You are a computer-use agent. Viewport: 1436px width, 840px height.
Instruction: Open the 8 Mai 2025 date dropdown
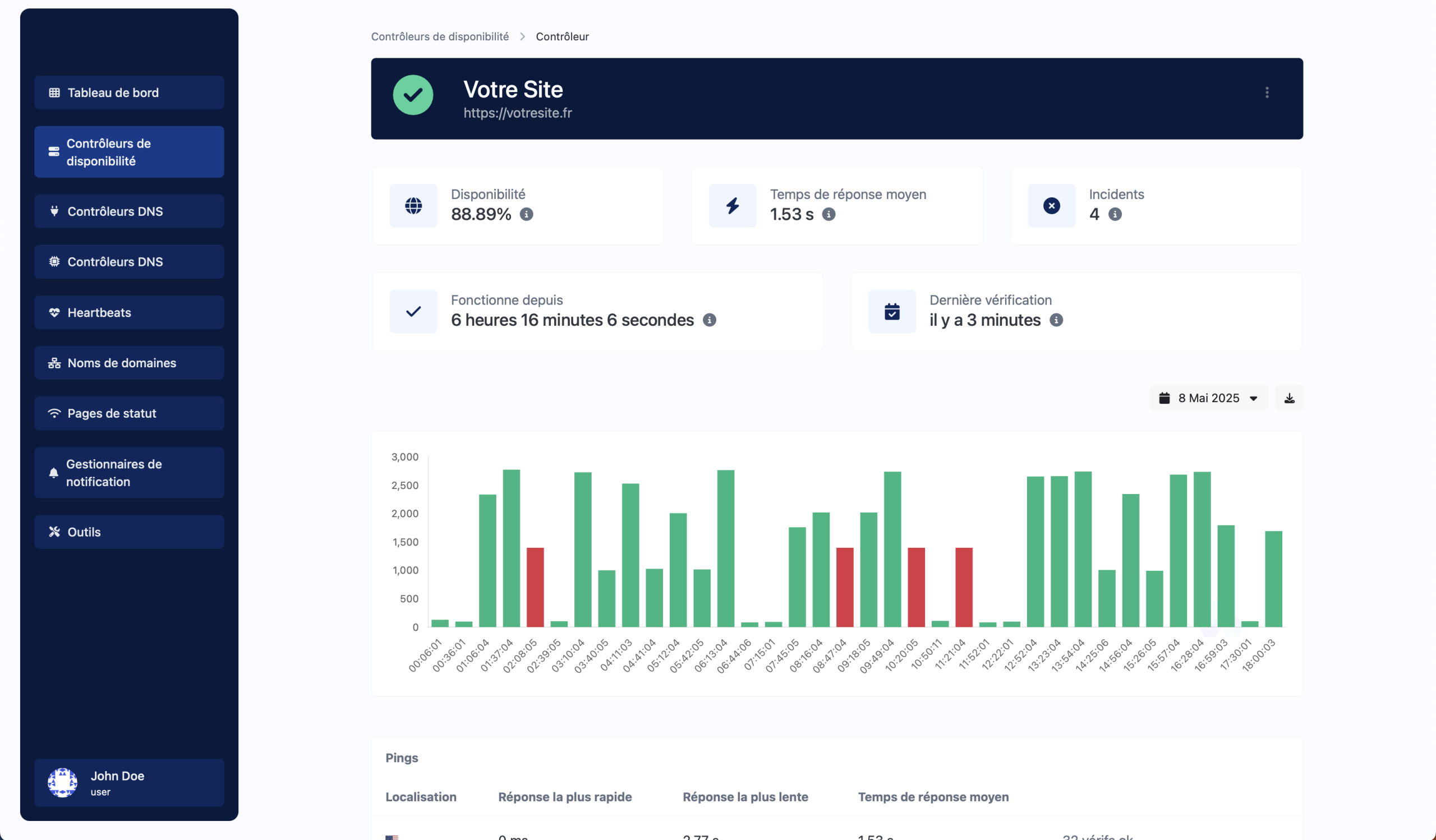coord(1208,398)
